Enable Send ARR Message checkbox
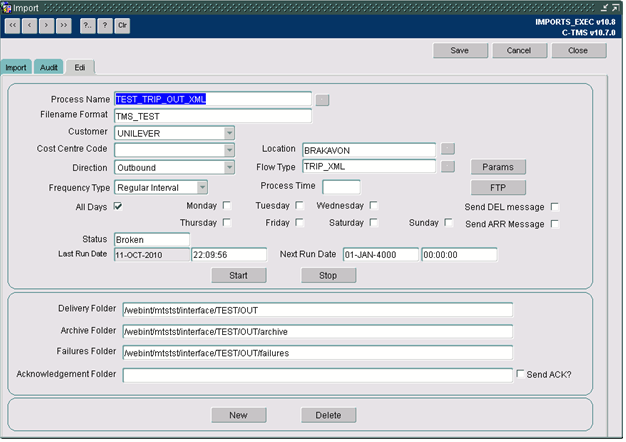Viewport: 626px width, 442px height. click(555, 224)
